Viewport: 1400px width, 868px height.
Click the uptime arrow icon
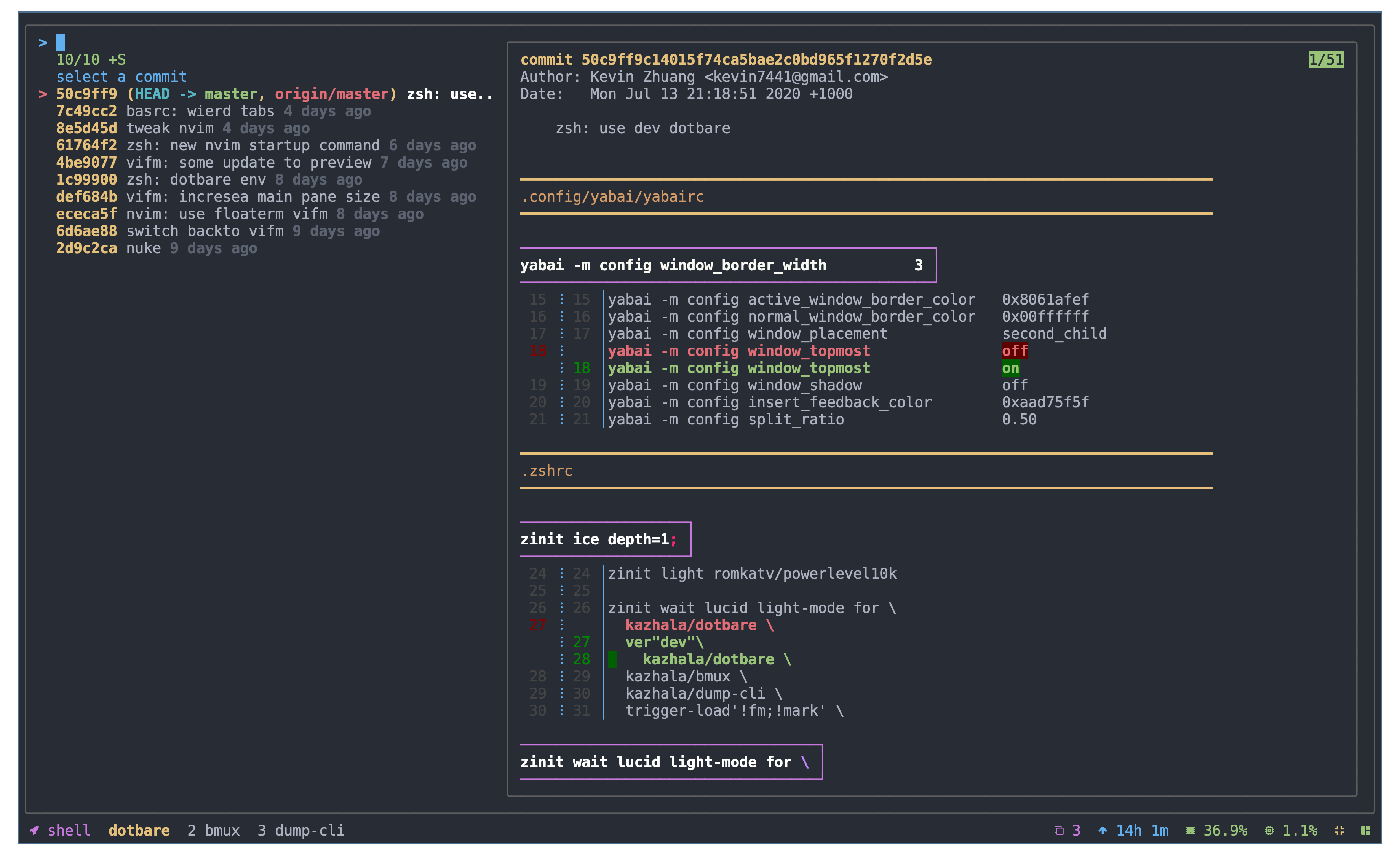click(x=1102, y=830)
